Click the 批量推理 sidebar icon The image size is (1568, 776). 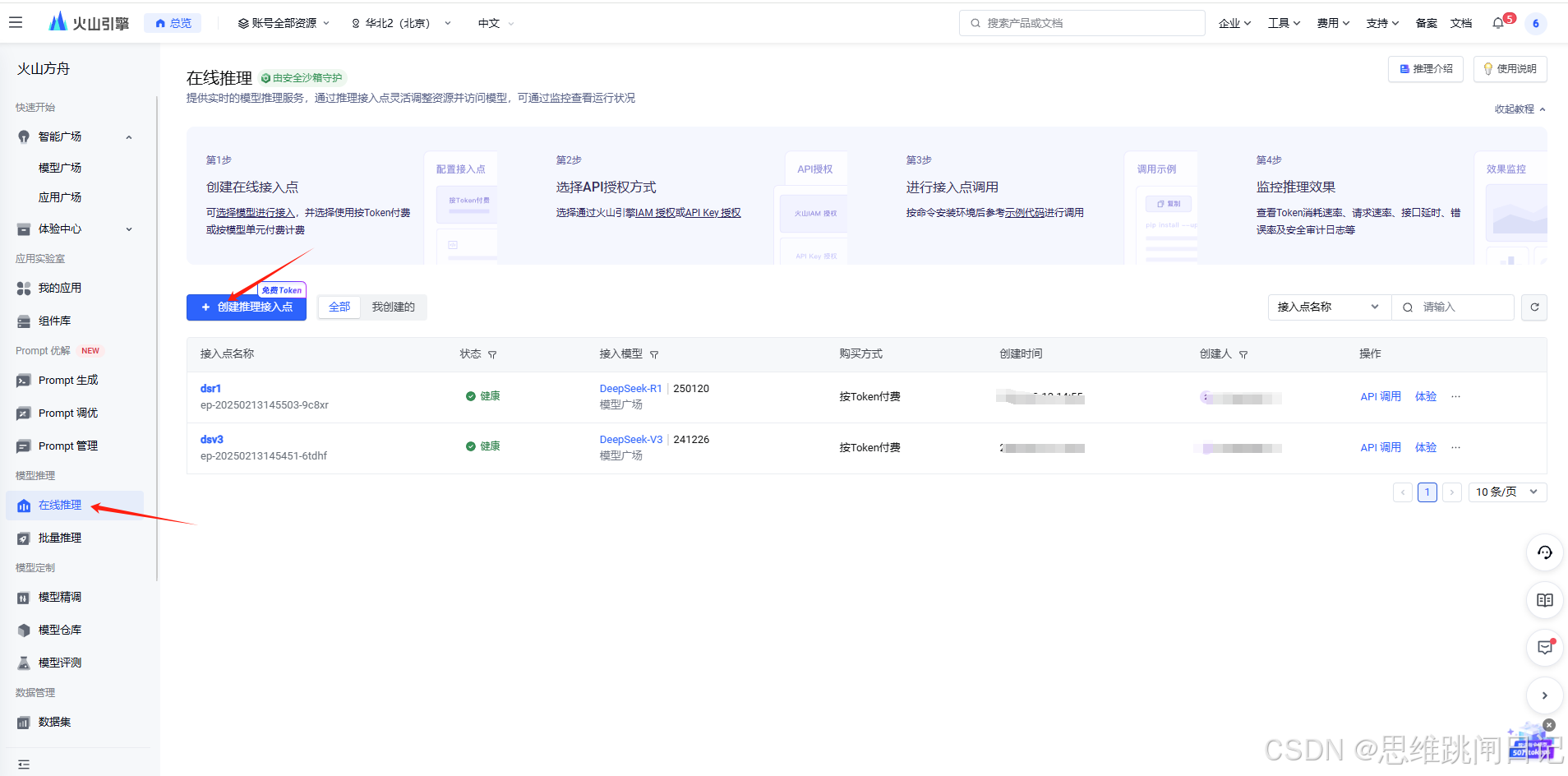[24, 538]
